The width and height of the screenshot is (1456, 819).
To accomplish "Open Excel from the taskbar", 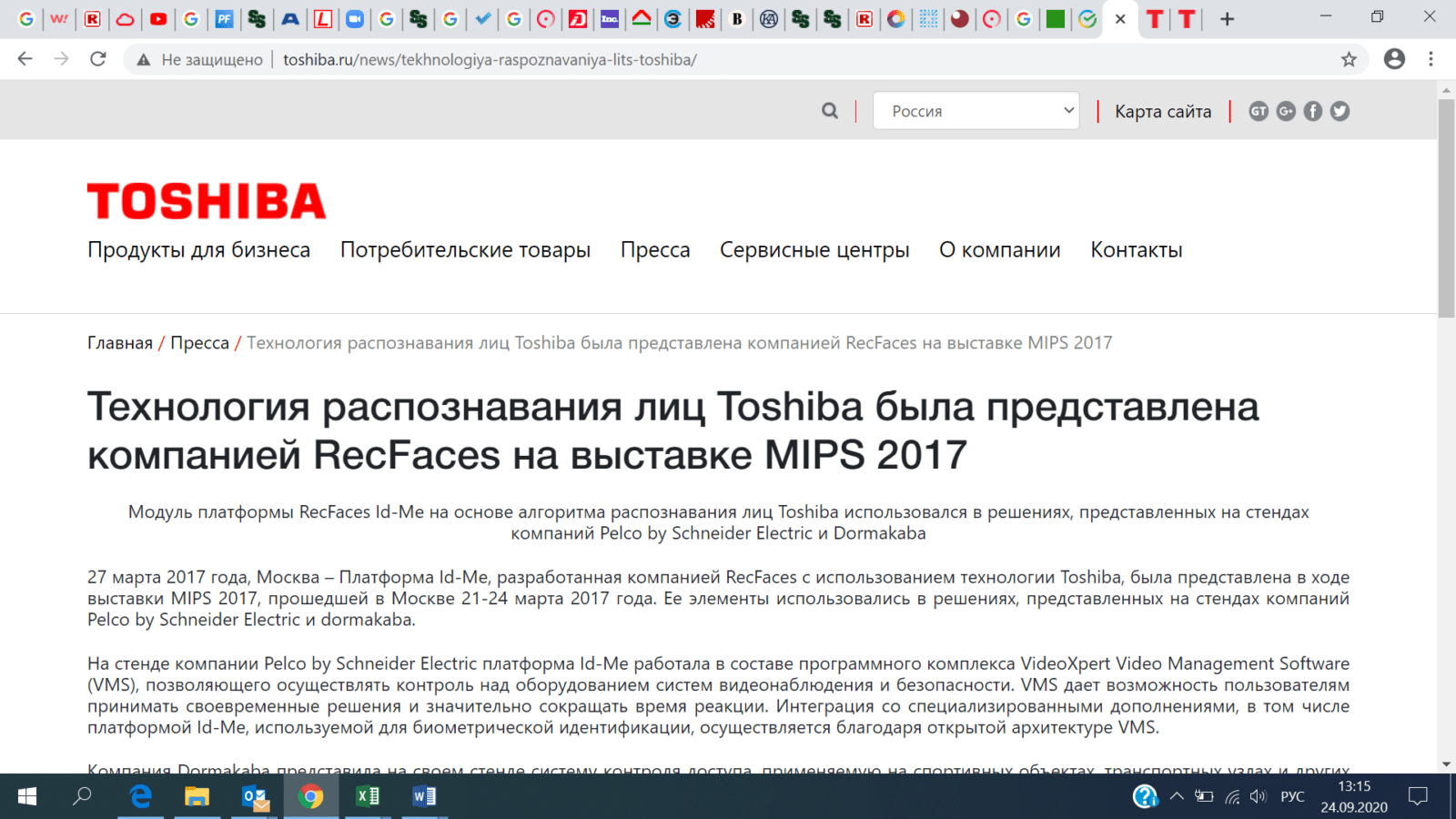I will [x=366, y=796].
